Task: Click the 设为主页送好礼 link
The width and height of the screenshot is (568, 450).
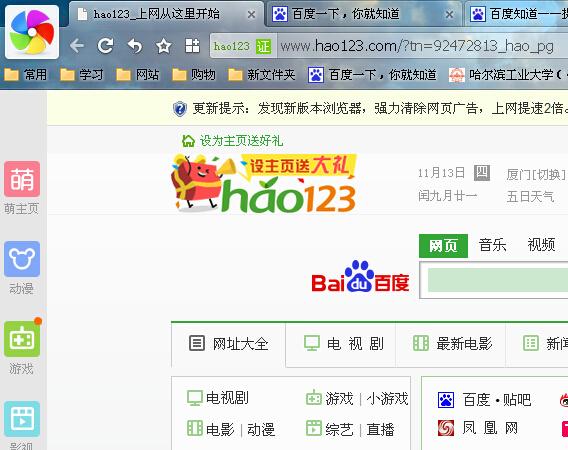Action: 241,141
